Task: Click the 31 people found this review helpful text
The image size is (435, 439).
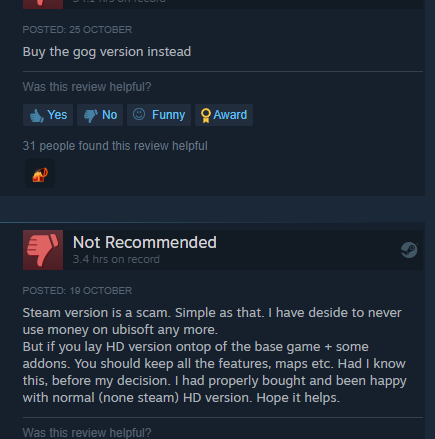Action: click(x=115, y=146)
